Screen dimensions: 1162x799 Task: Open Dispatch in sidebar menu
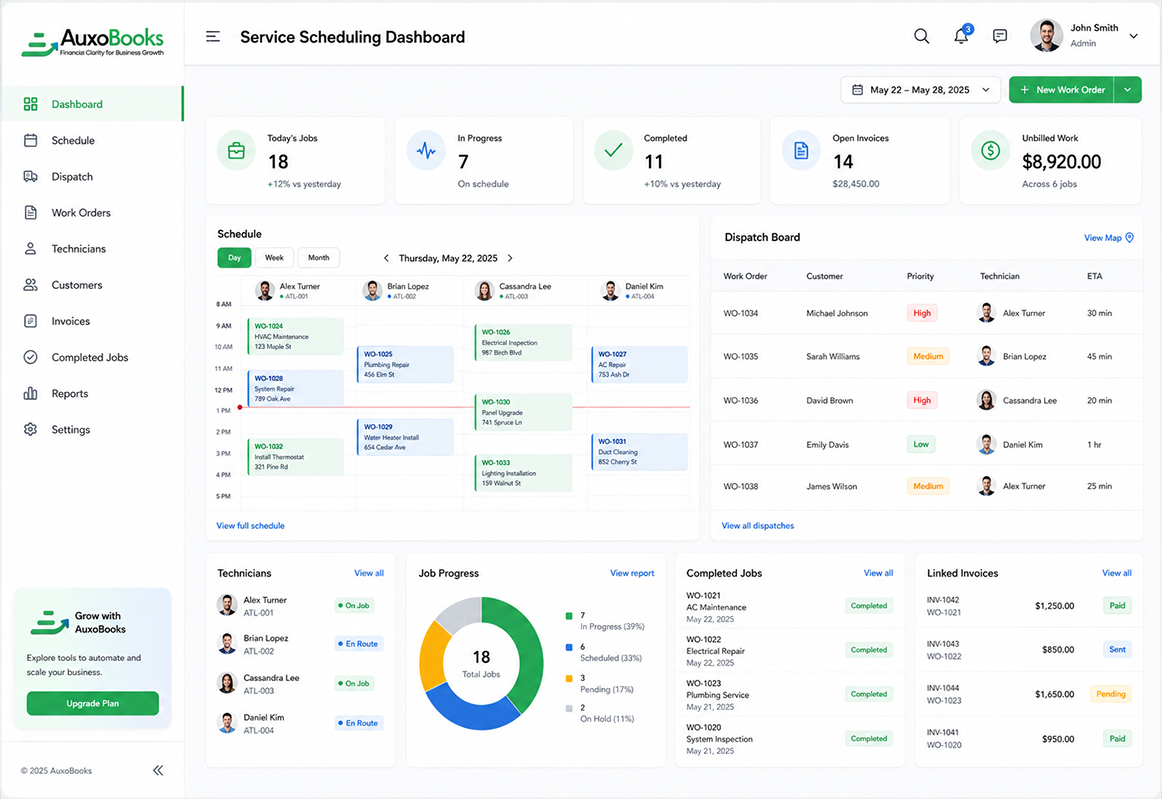click(x=93, y=176)
